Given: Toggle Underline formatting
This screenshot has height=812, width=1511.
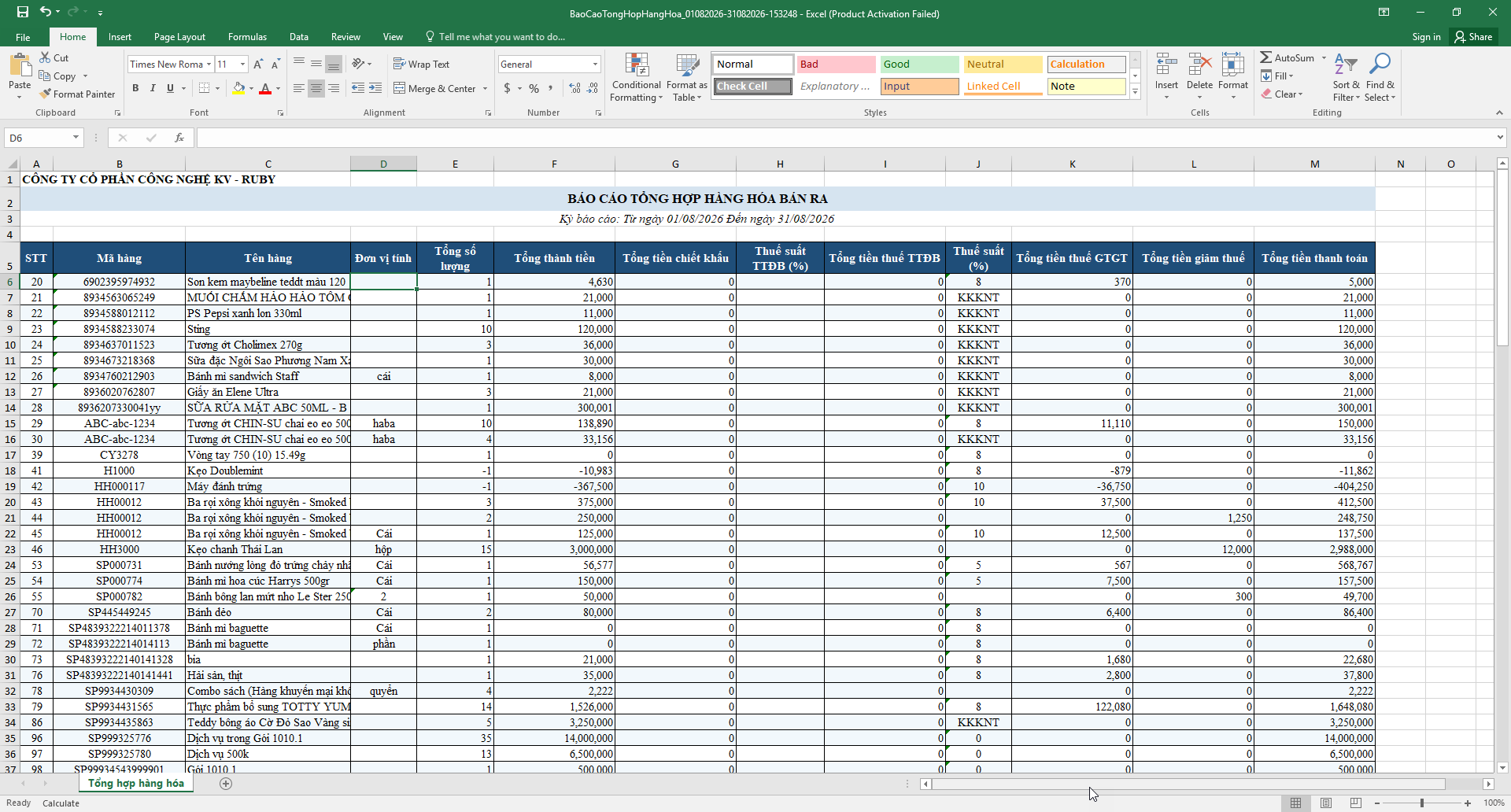Looking at the screenshot, I should pos(170,88).
